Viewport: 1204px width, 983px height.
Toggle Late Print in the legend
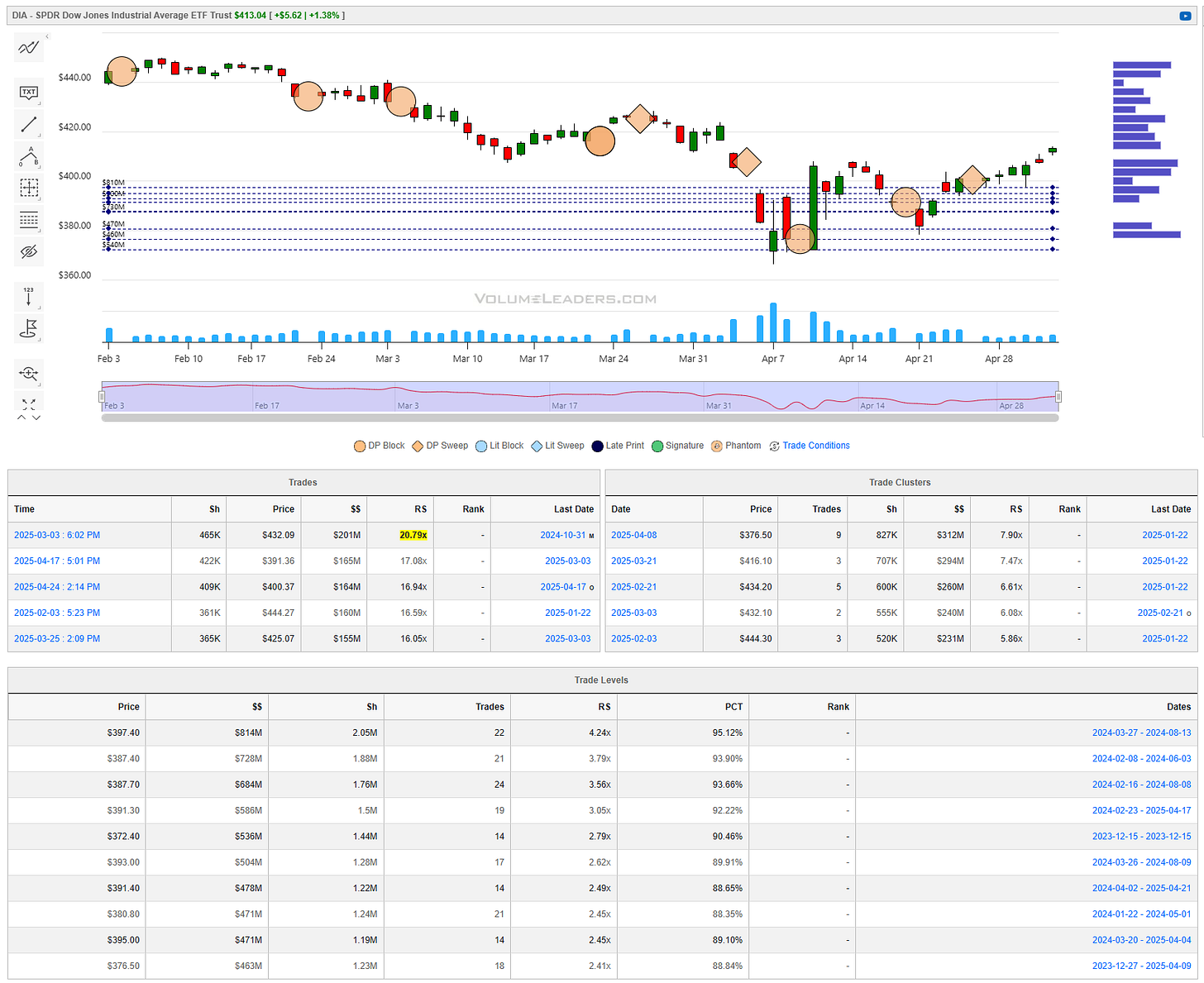tap(618, 446)
